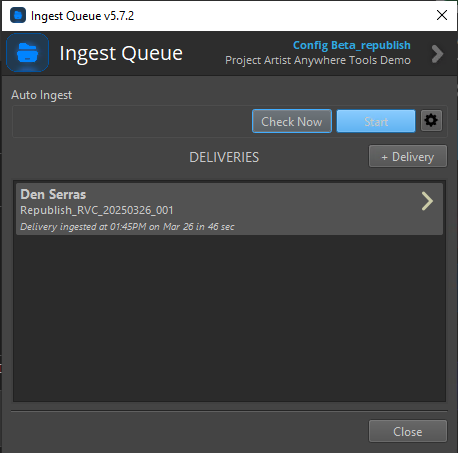
Task: Click the DELIVERIES section heading
Action: coord(224,157)
